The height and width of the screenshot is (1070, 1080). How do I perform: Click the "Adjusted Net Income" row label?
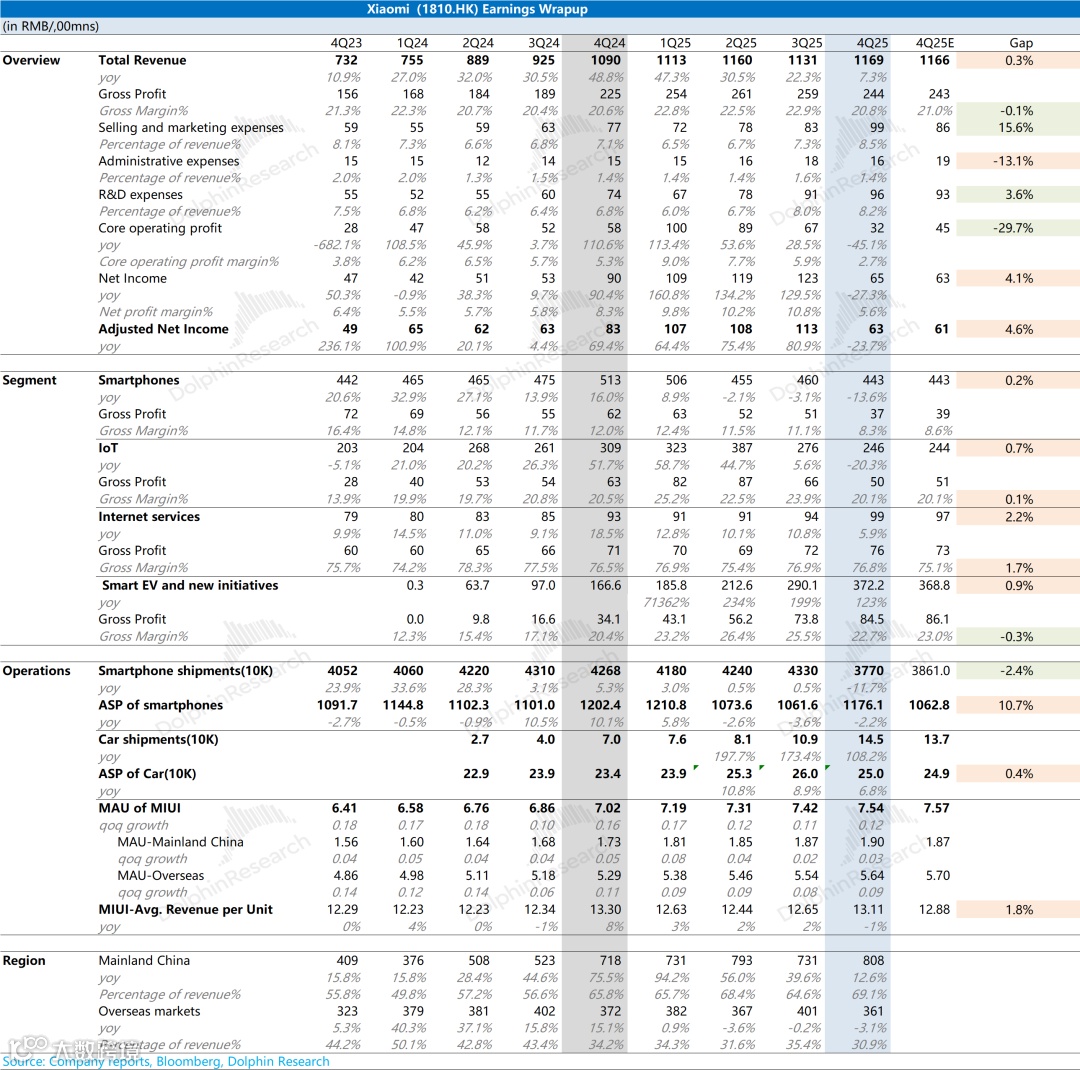tap(163, 329)
